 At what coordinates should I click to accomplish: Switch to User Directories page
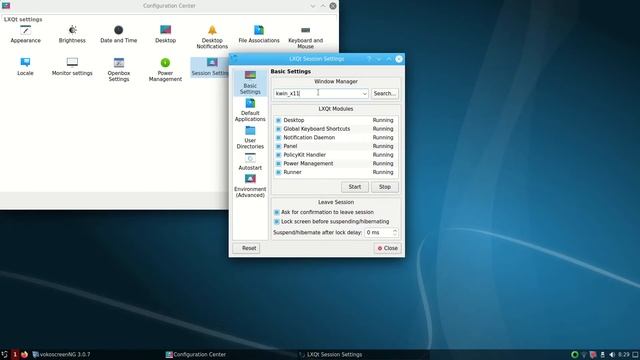coord(250,138)
